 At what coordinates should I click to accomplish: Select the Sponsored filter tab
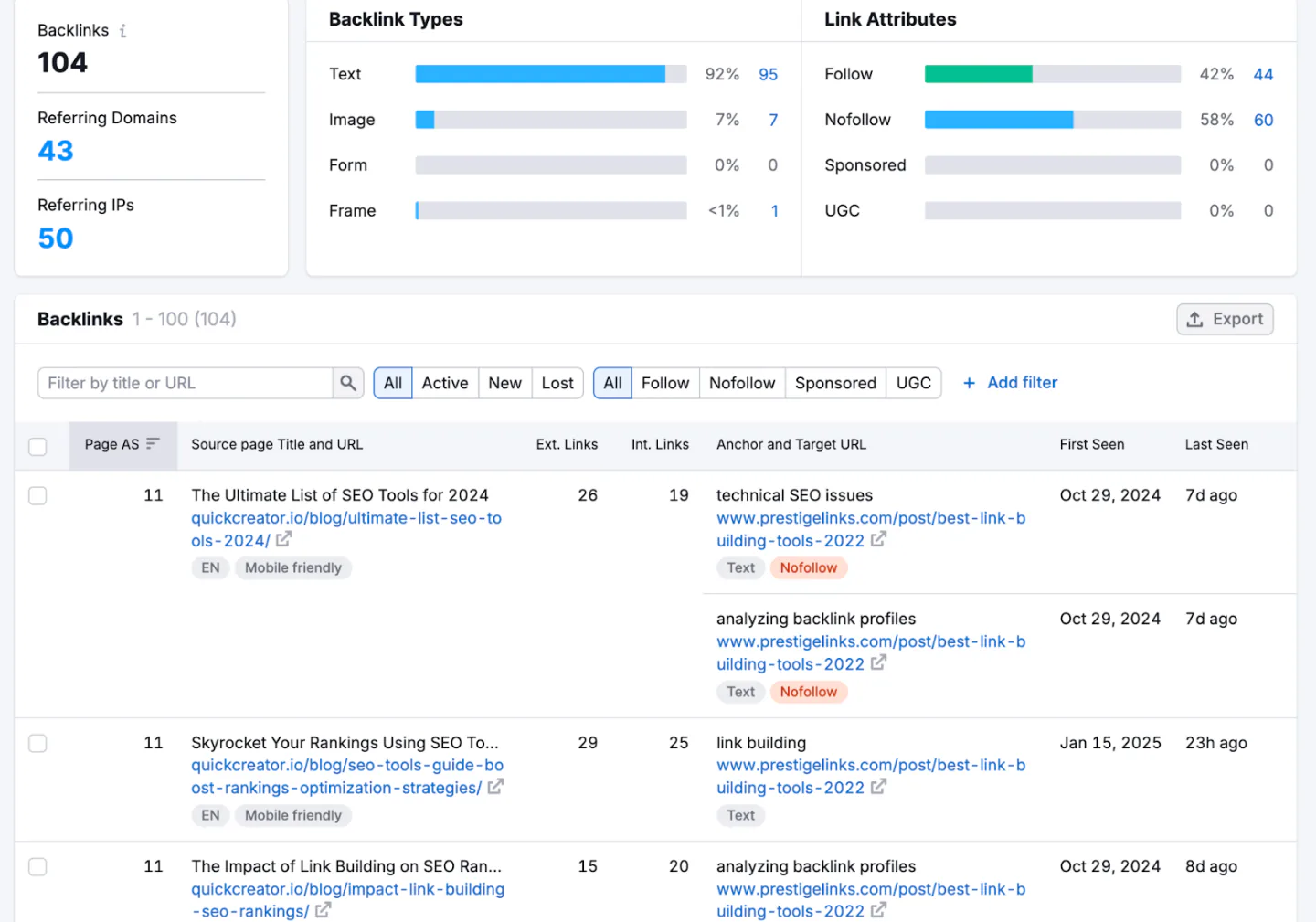click(x=835, y=383)
